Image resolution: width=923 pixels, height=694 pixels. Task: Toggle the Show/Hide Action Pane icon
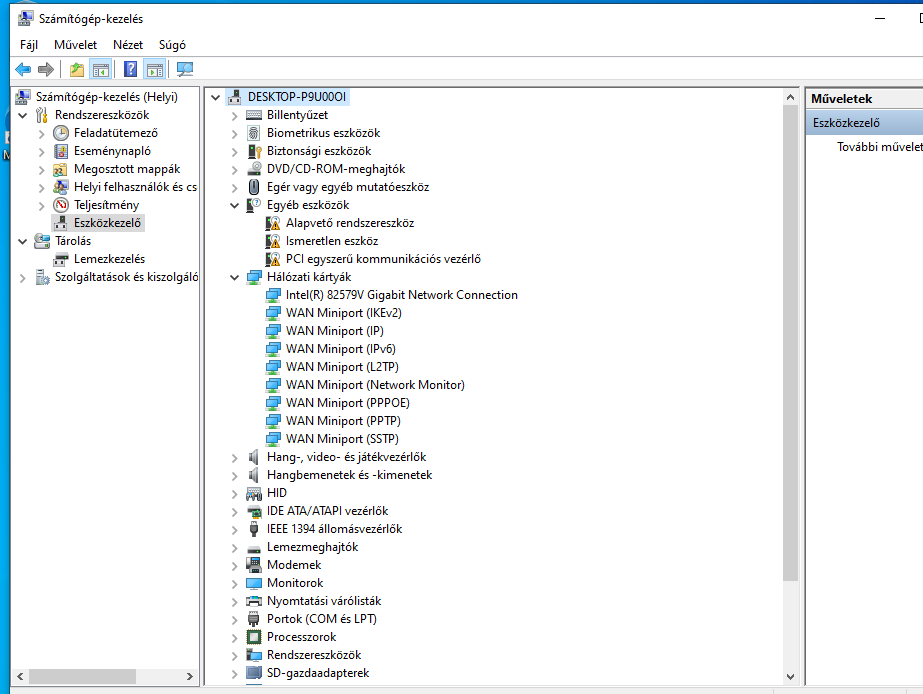point(155,69)
